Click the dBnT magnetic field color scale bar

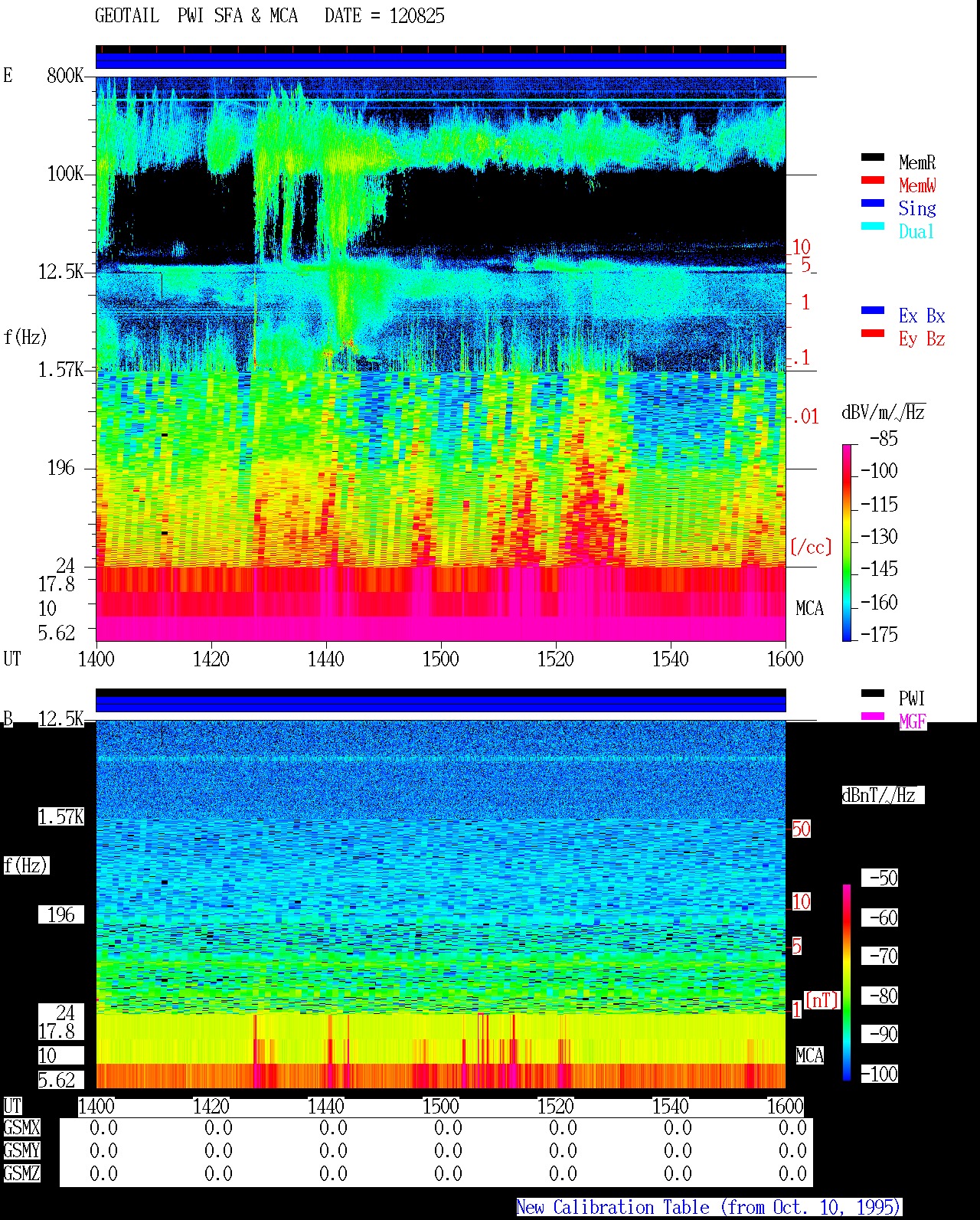tap(847, 982)
